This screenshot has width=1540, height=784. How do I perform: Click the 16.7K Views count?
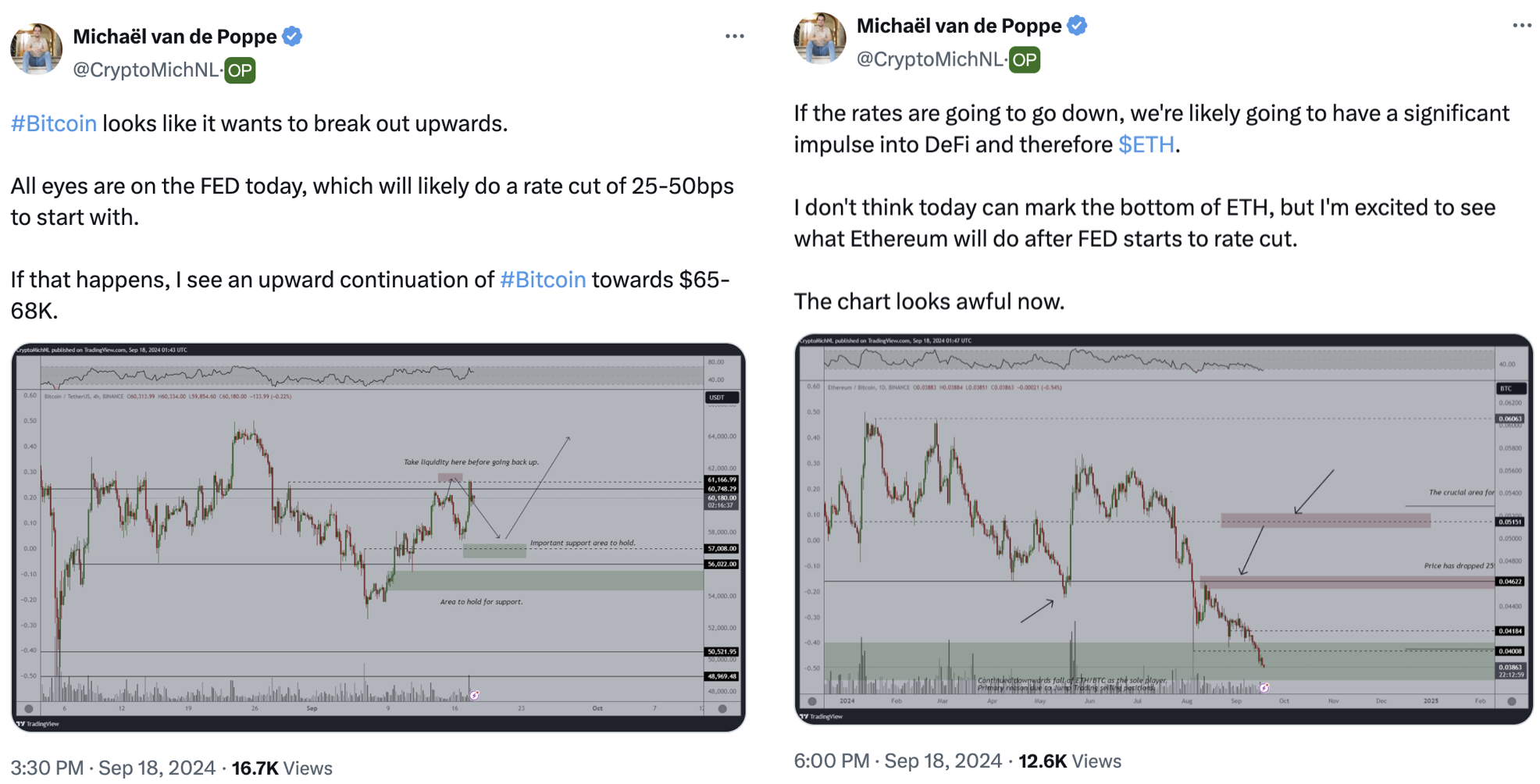282,768
